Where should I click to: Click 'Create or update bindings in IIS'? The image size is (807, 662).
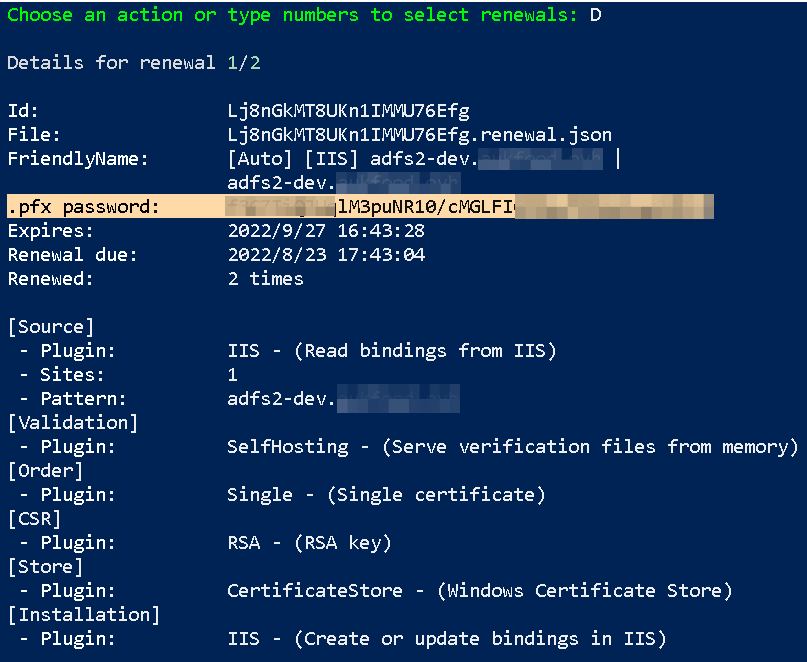[x=480, y=638]
